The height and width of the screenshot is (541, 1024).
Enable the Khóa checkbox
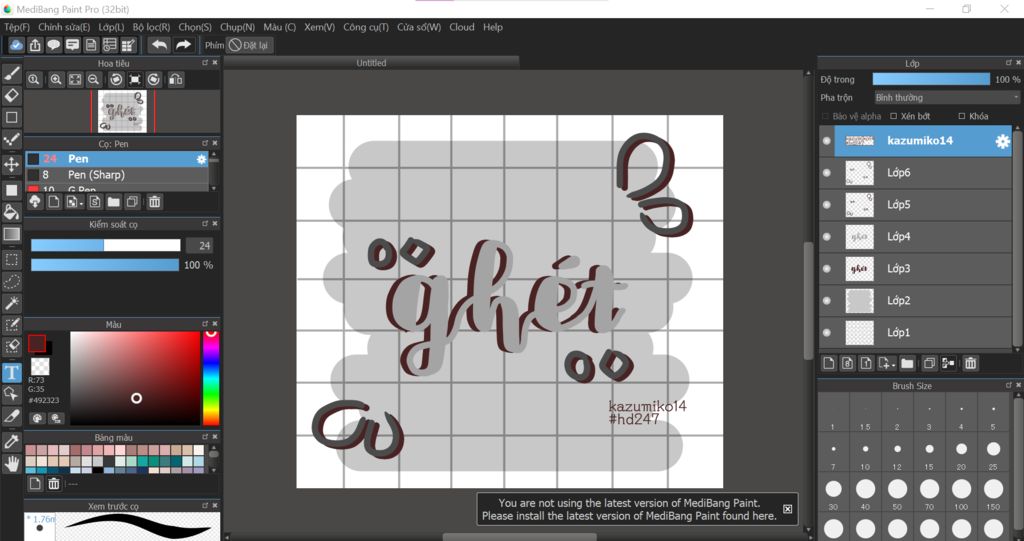[x=962, y=116]
